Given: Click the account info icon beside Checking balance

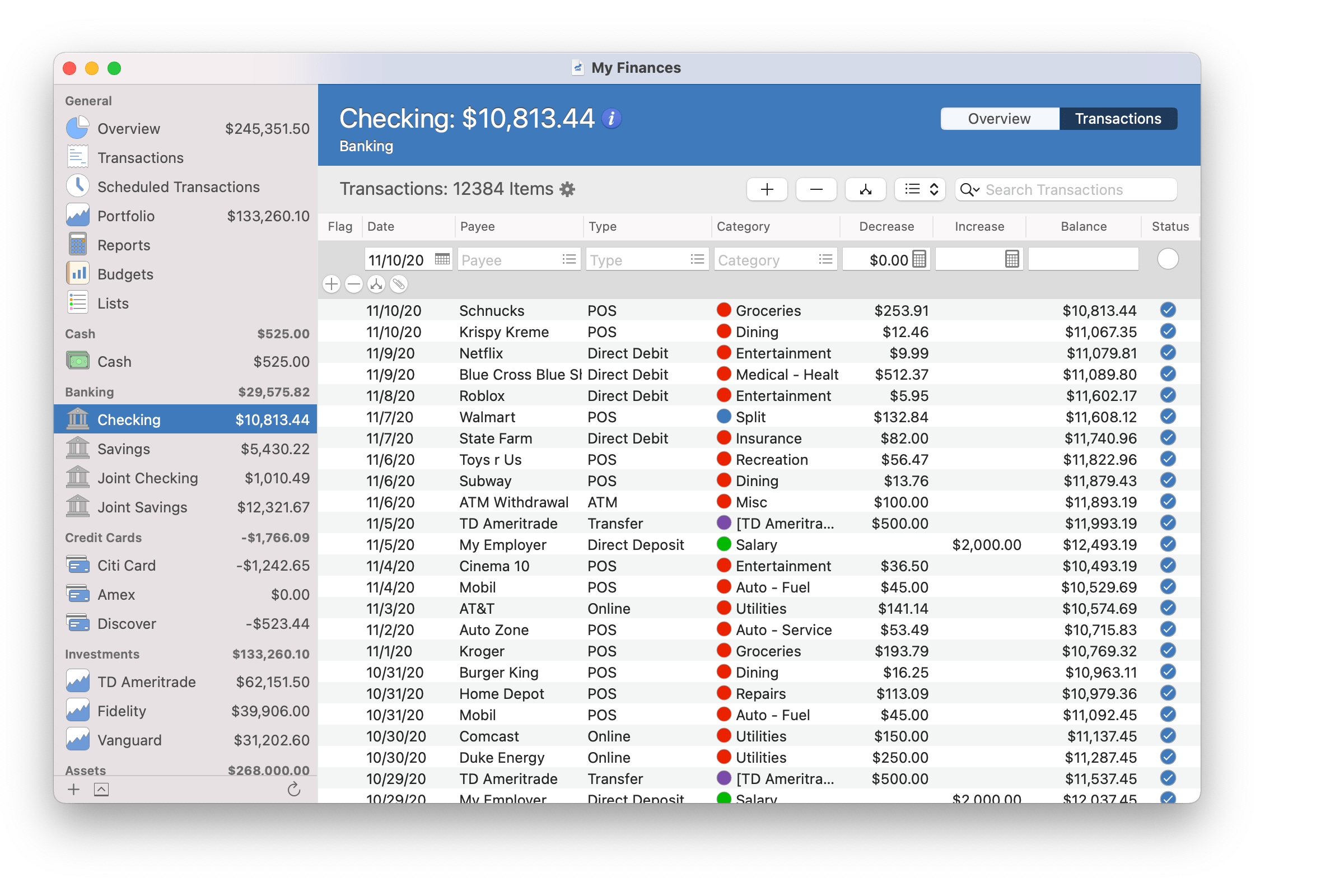Looking at the screenshot, I should (x=612, y=118).
